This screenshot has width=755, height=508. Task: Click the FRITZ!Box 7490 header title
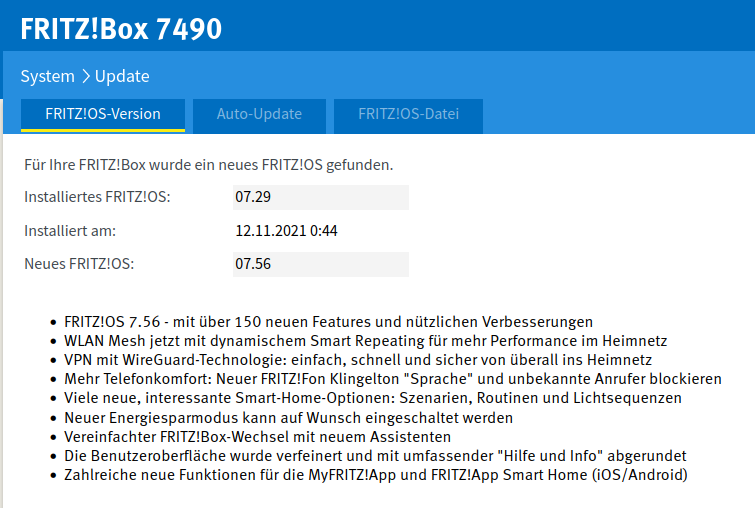click(x=121, y=29)
